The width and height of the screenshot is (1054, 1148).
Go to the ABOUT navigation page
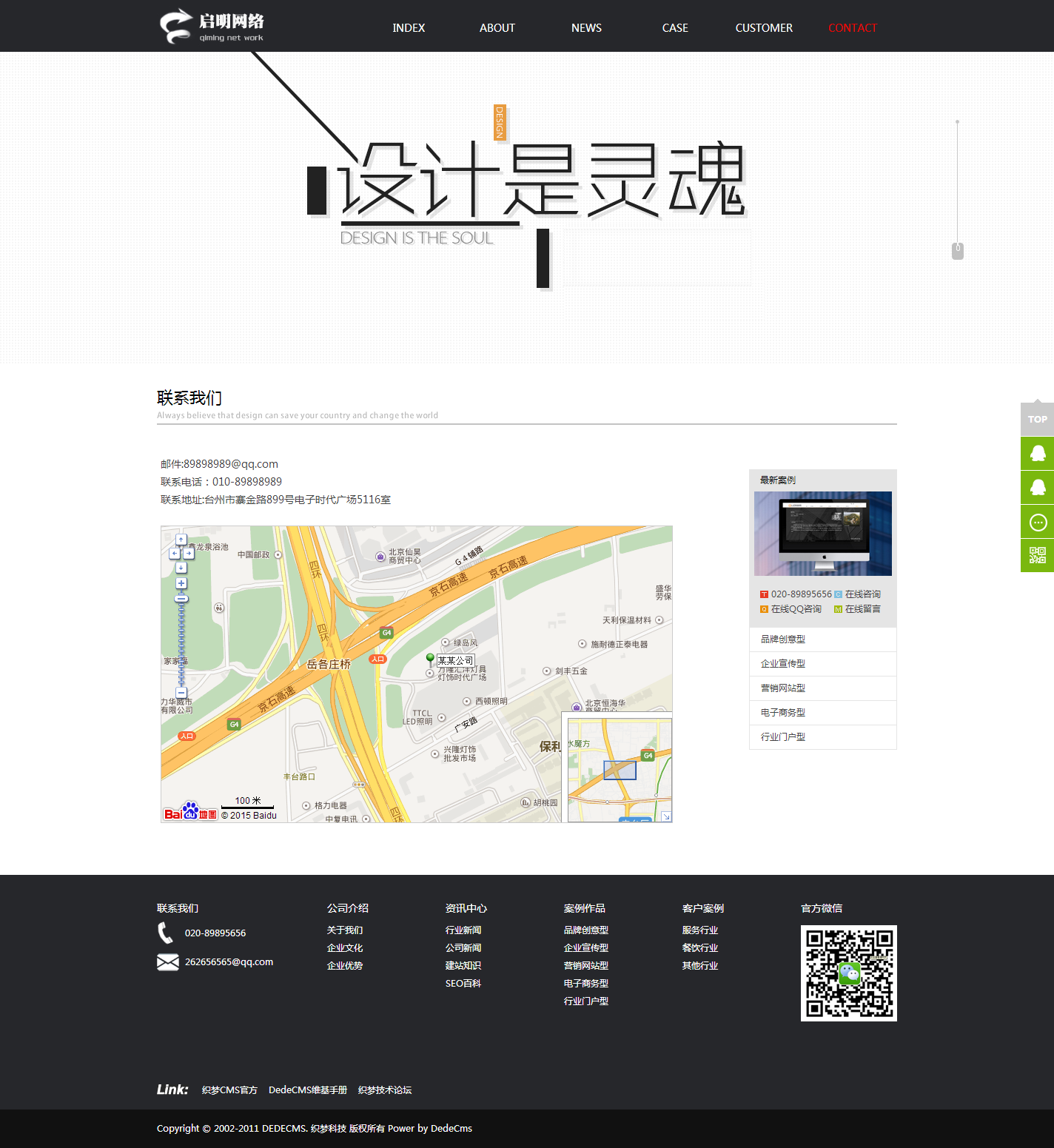coord(497,28)
